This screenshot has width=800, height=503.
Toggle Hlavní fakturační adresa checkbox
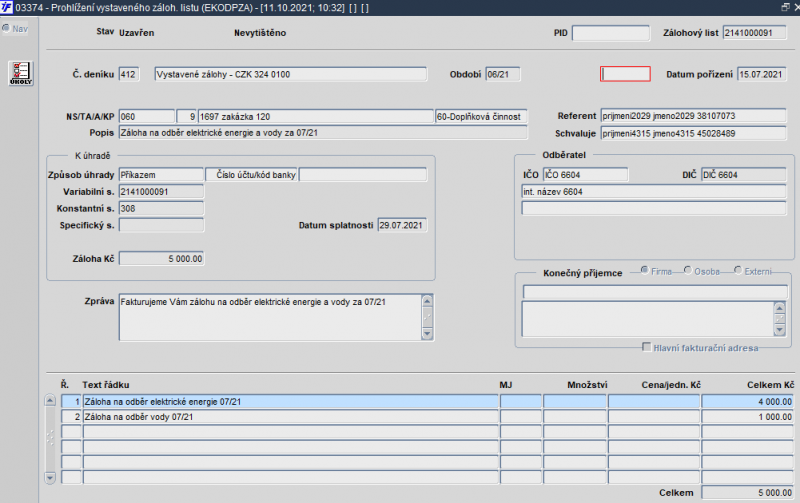coord(646,347)
